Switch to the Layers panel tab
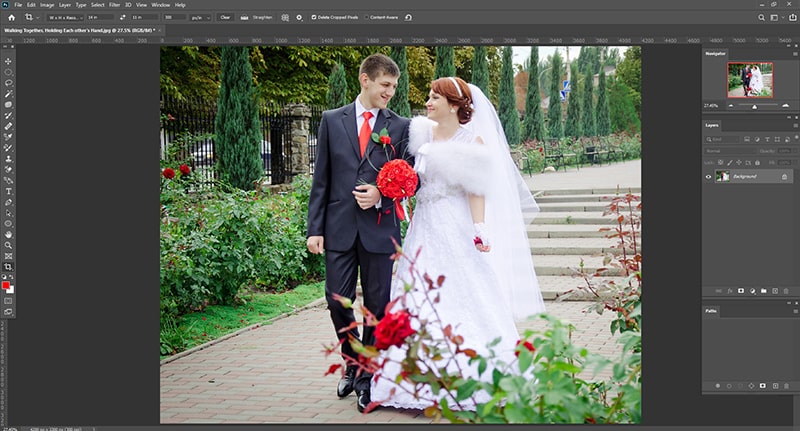 pos(712,125)
